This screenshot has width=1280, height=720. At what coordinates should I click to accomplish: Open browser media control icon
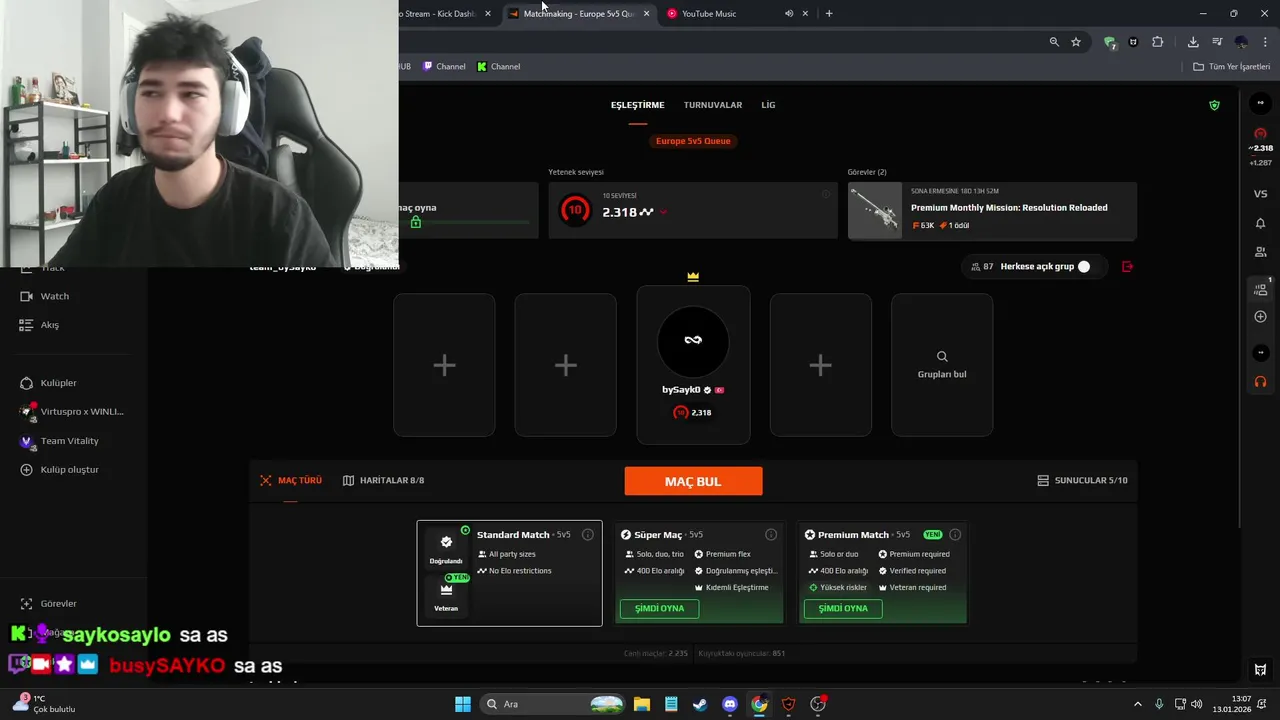pos(1217,42)
